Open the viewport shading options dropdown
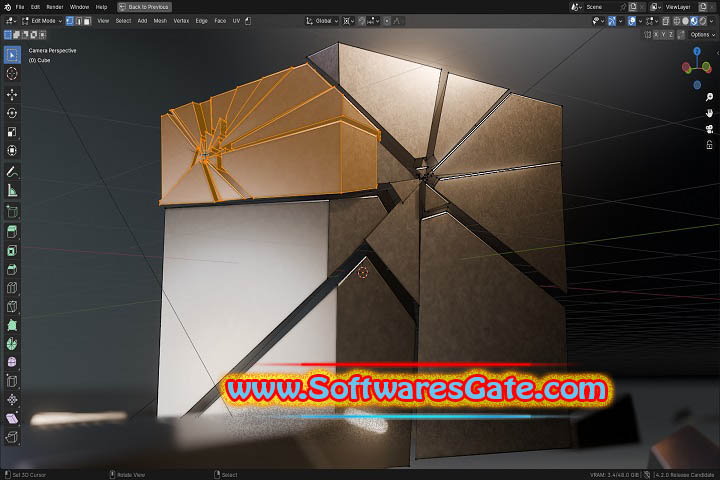This screenshot has width=720, height=480. [x=711, y=21]
